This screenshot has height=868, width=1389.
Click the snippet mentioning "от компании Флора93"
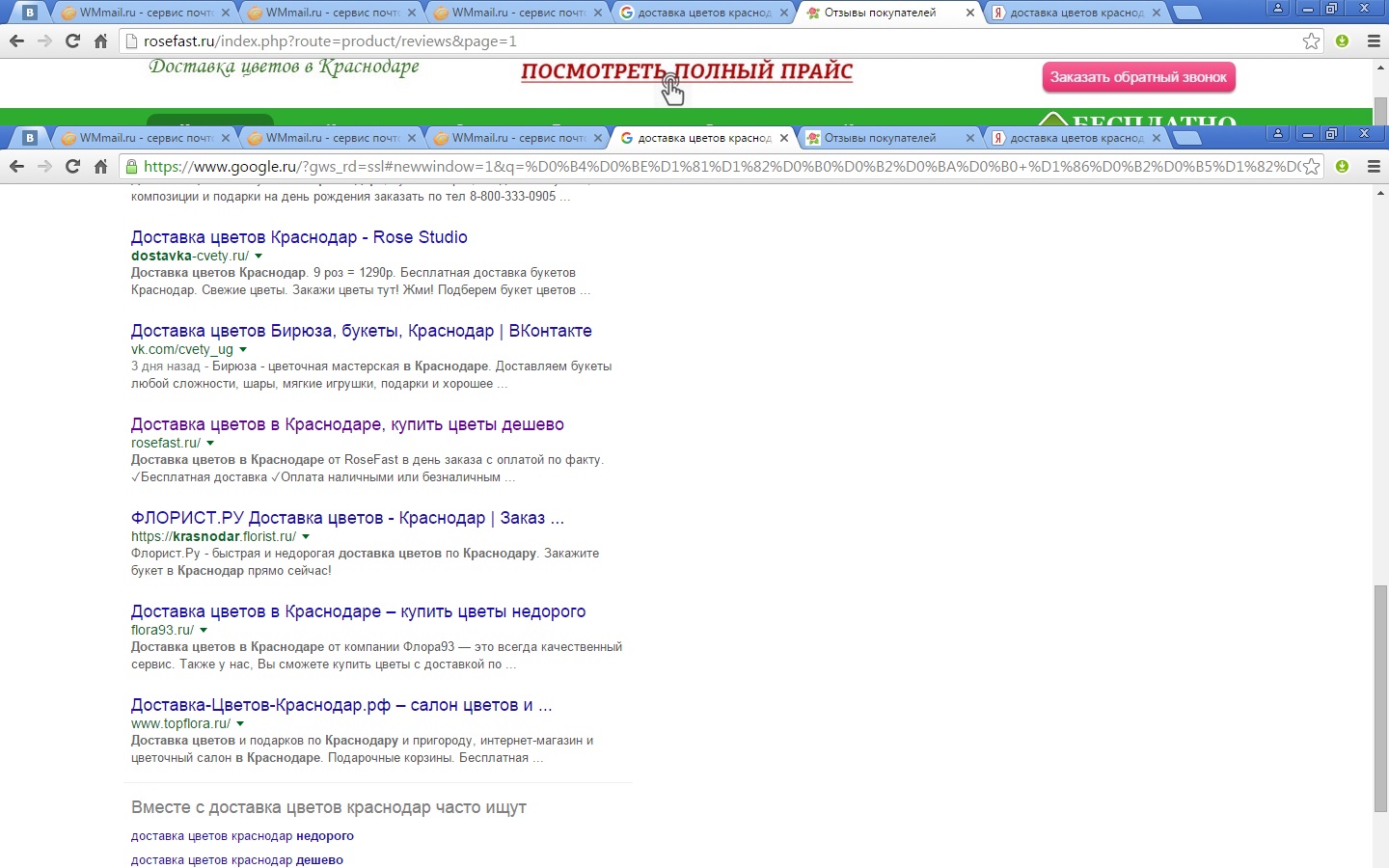point(376,656)
